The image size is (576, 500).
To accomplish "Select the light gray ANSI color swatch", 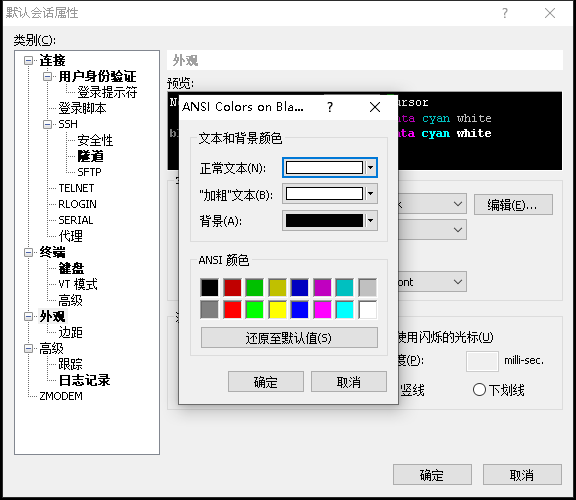I will 367,287.
